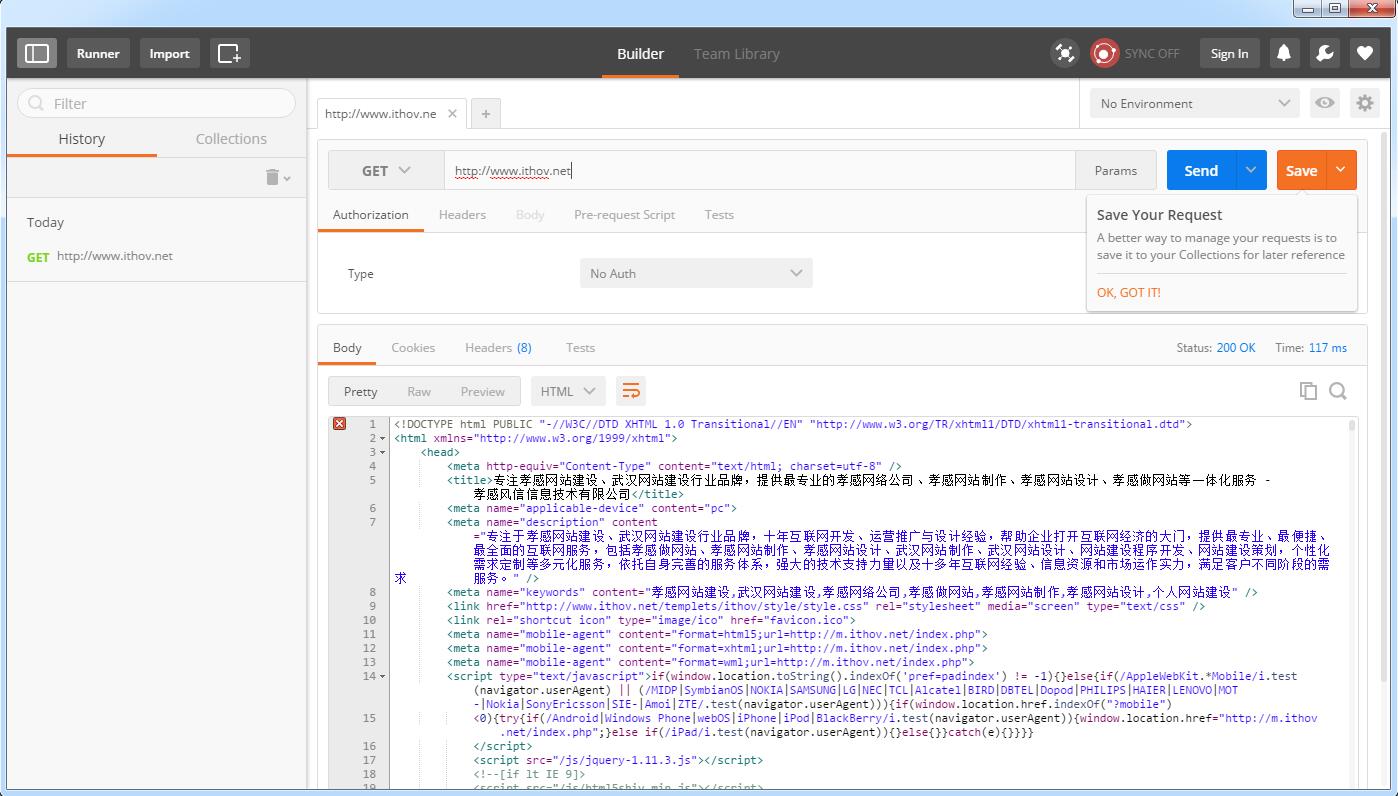Click the request URL input field
1398x796 pixels.
point(700,170)
